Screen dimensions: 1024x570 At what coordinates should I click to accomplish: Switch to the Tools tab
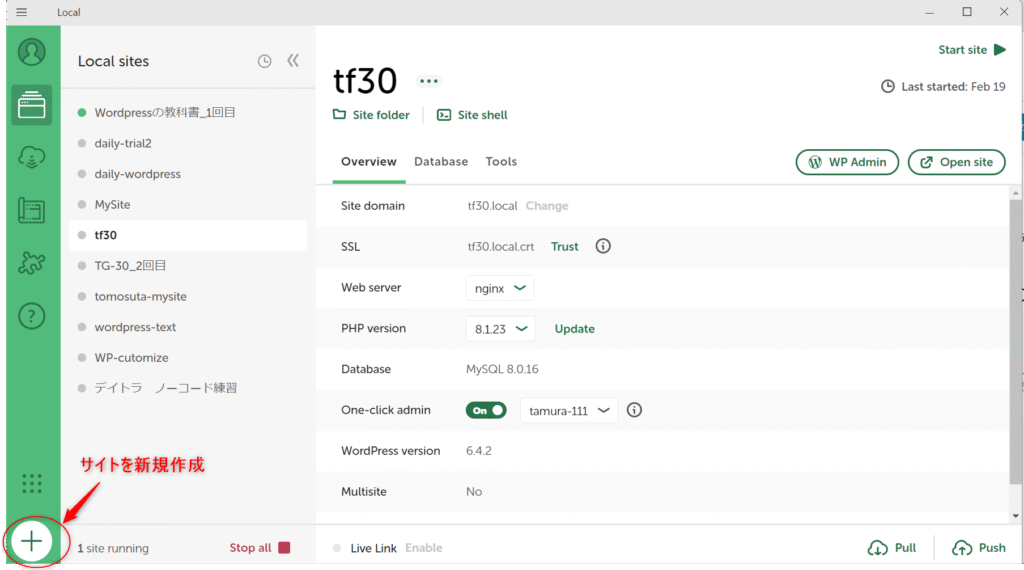(501, 161)
